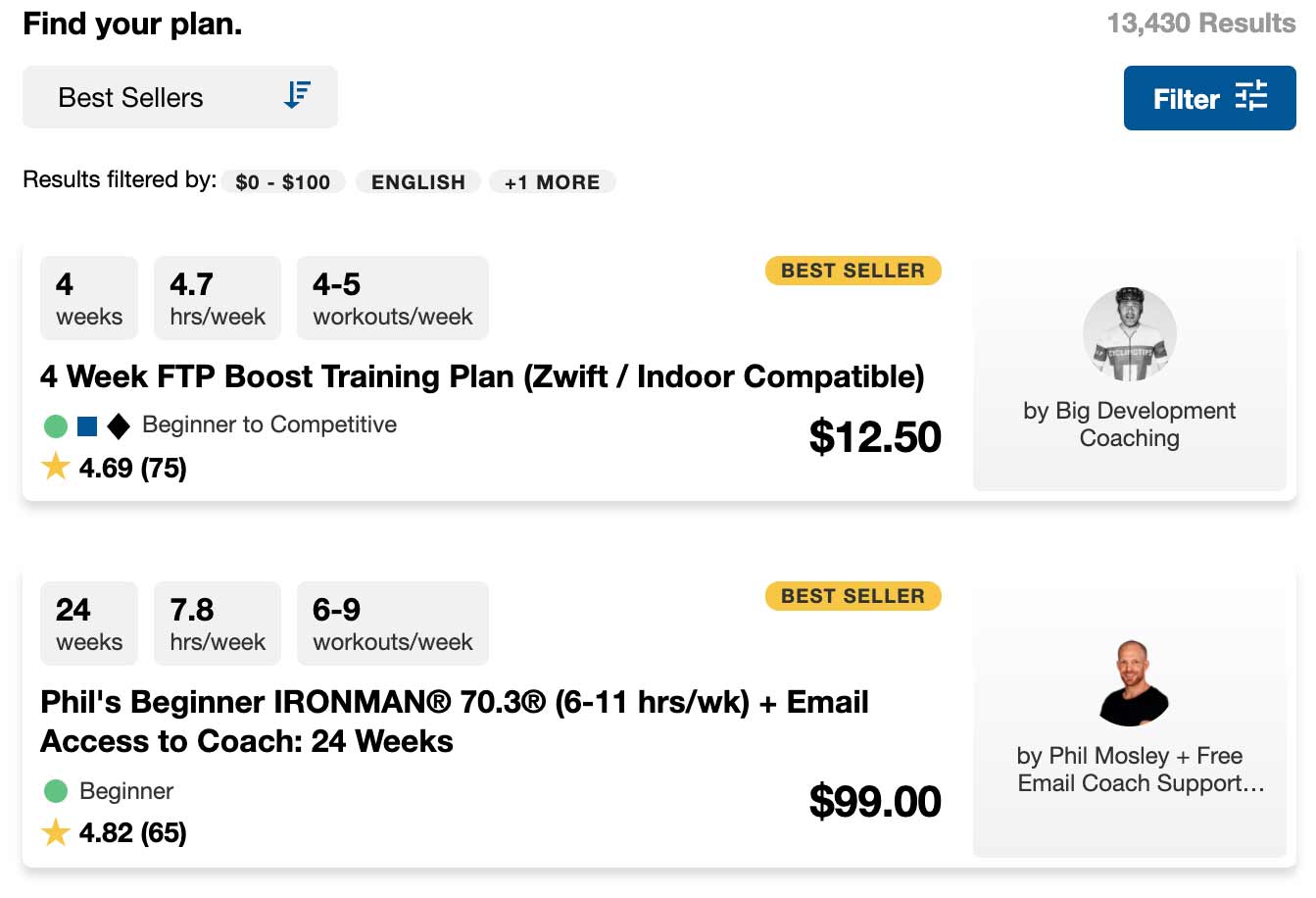Open the Filter options button
1316x898 pixels.
pyautogui.click(x=1209, y=98)
